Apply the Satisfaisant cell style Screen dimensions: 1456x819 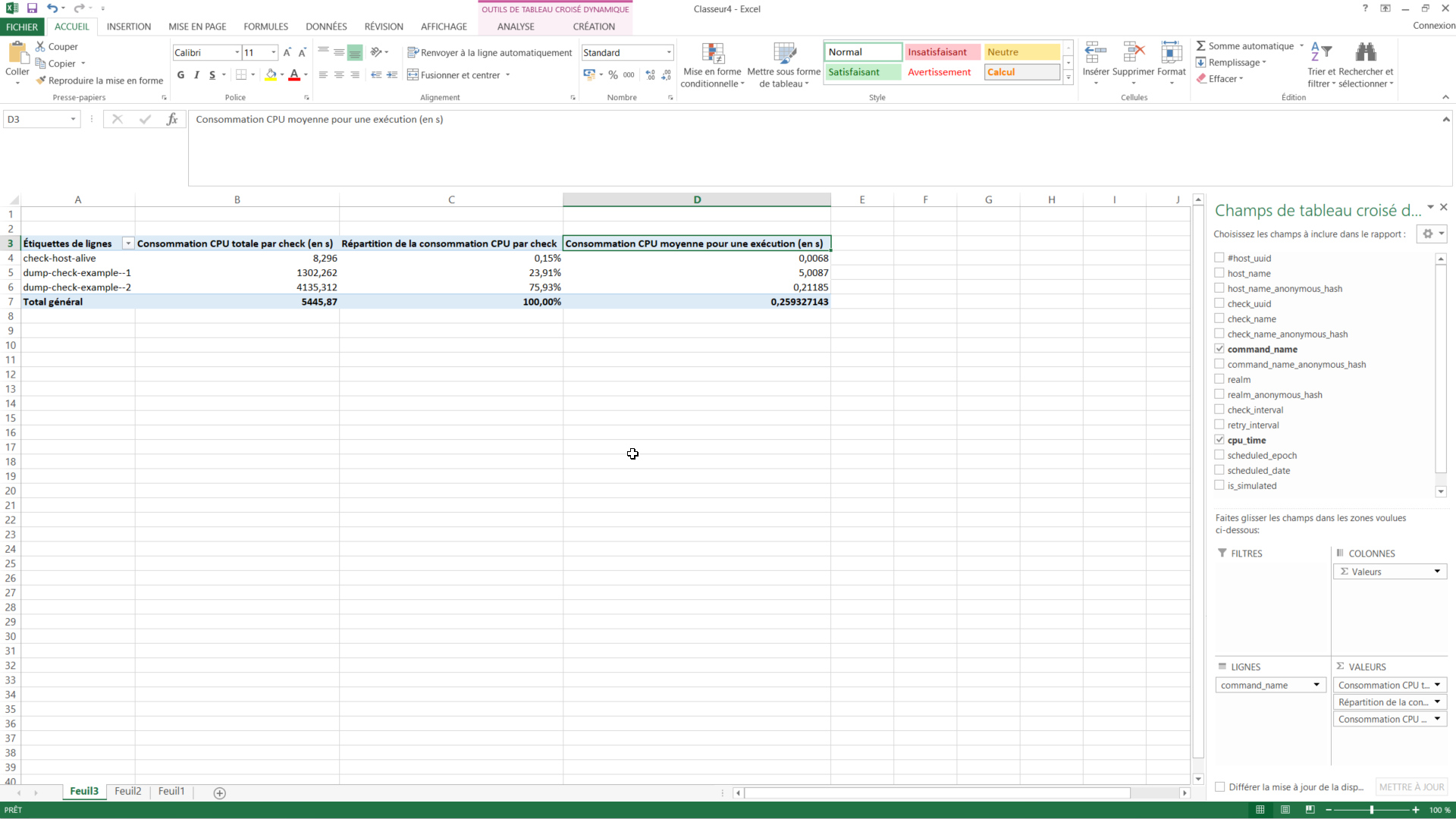(x=862, y=72)
